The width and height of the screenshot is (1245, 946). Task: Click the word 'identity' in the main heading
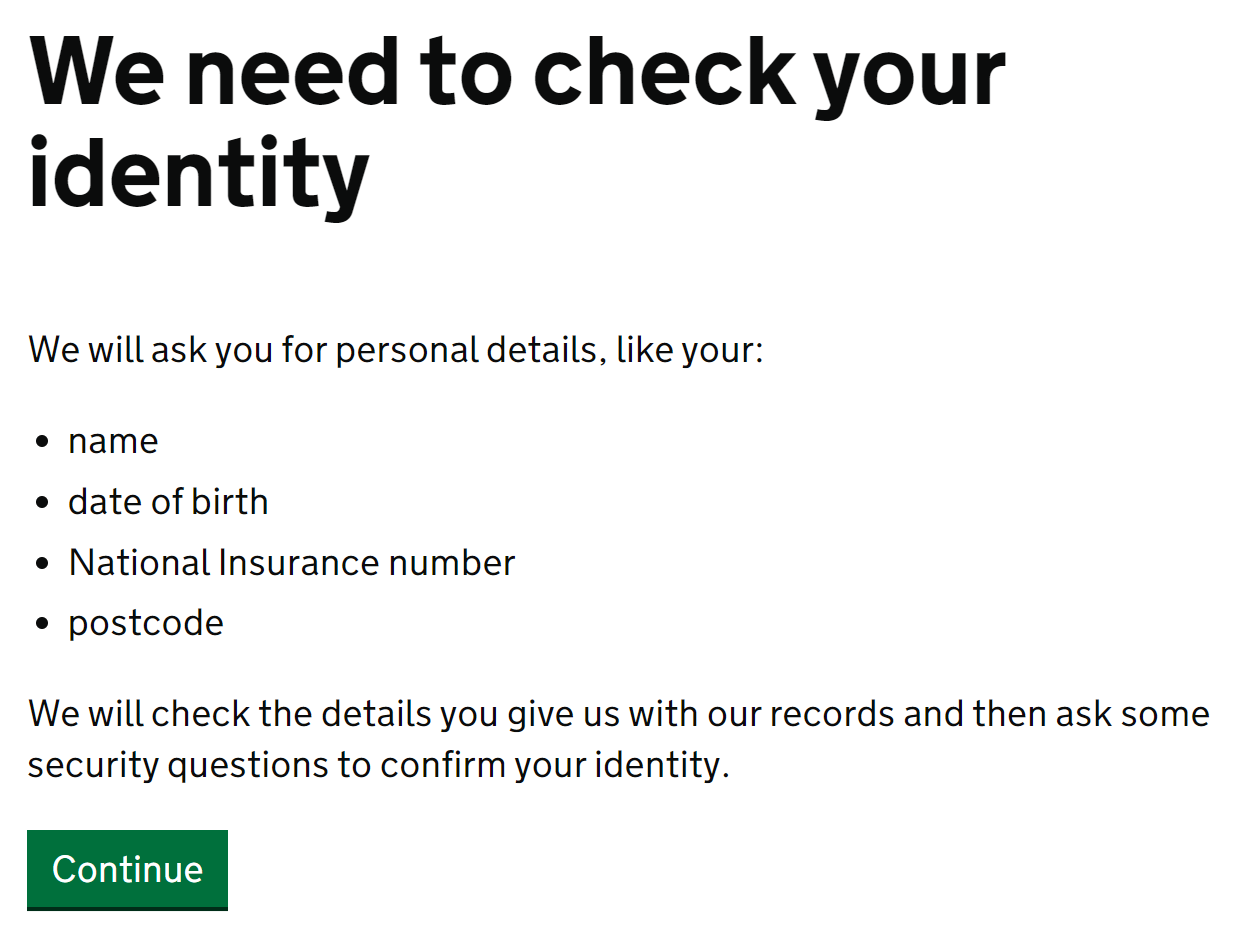point(198,177)
